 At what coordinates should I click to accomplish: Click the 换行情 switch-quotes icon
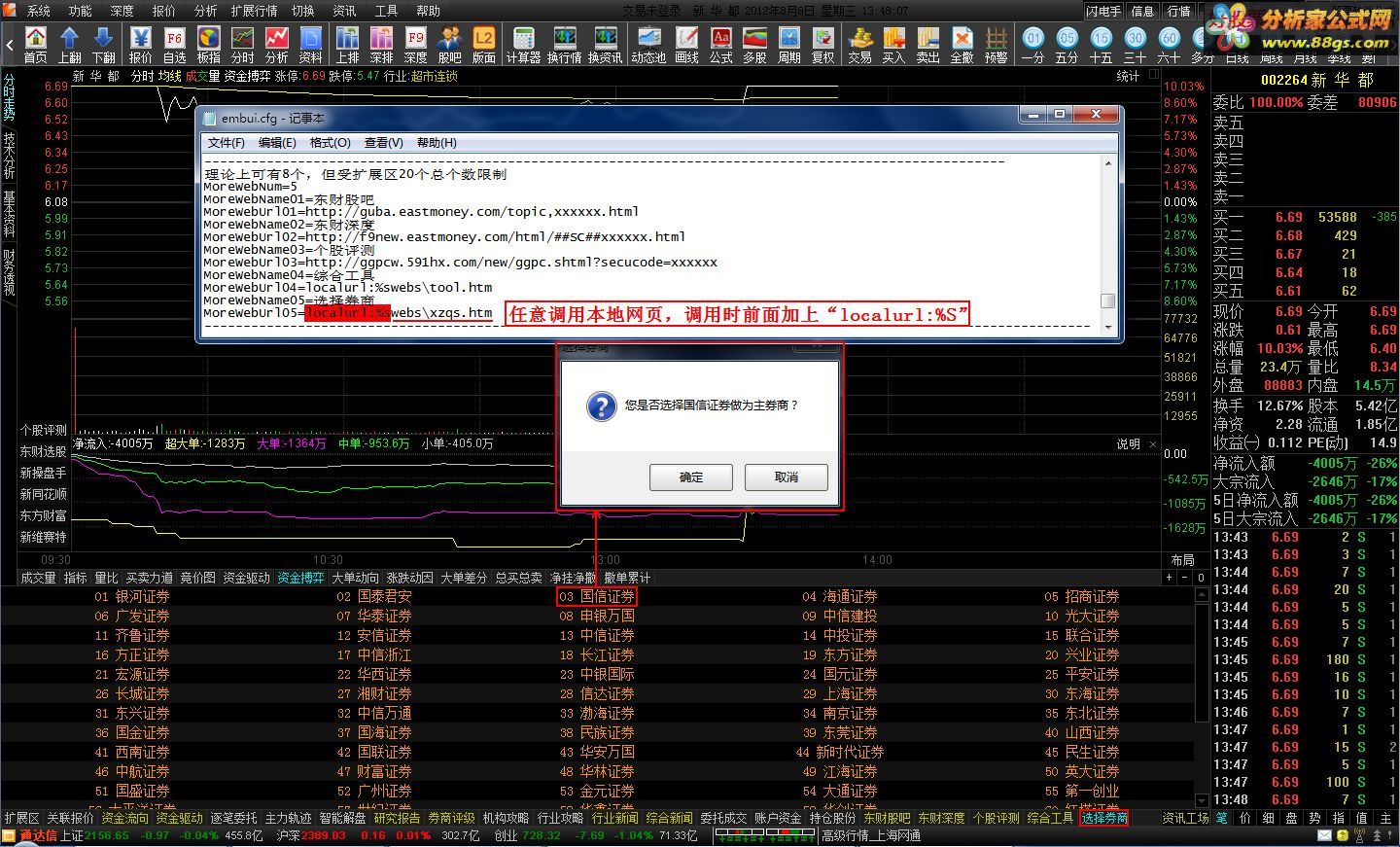pos(564,45)
